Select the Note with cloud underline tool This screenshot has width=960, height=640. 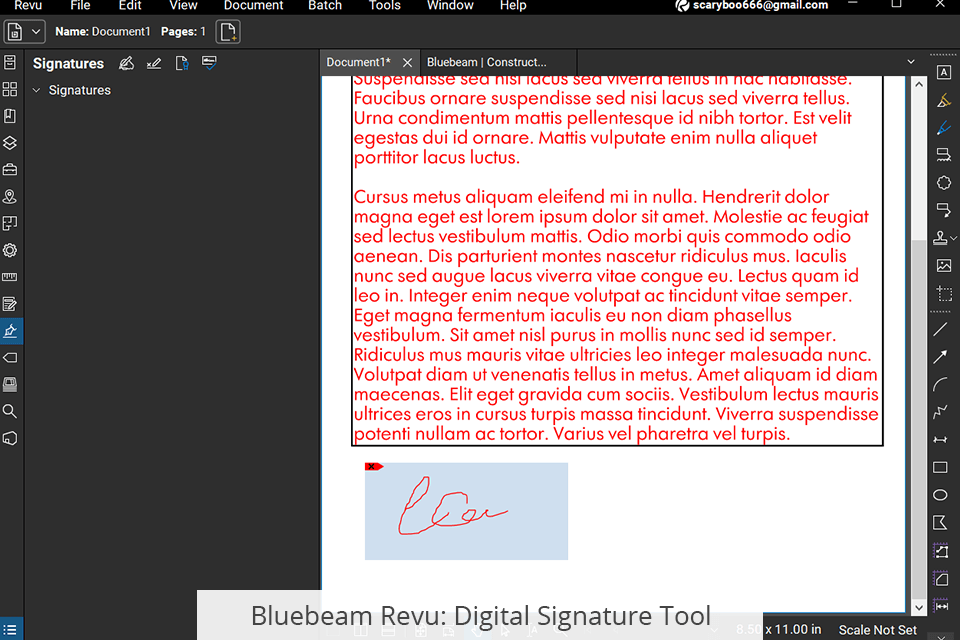click(x=943, y=155)
